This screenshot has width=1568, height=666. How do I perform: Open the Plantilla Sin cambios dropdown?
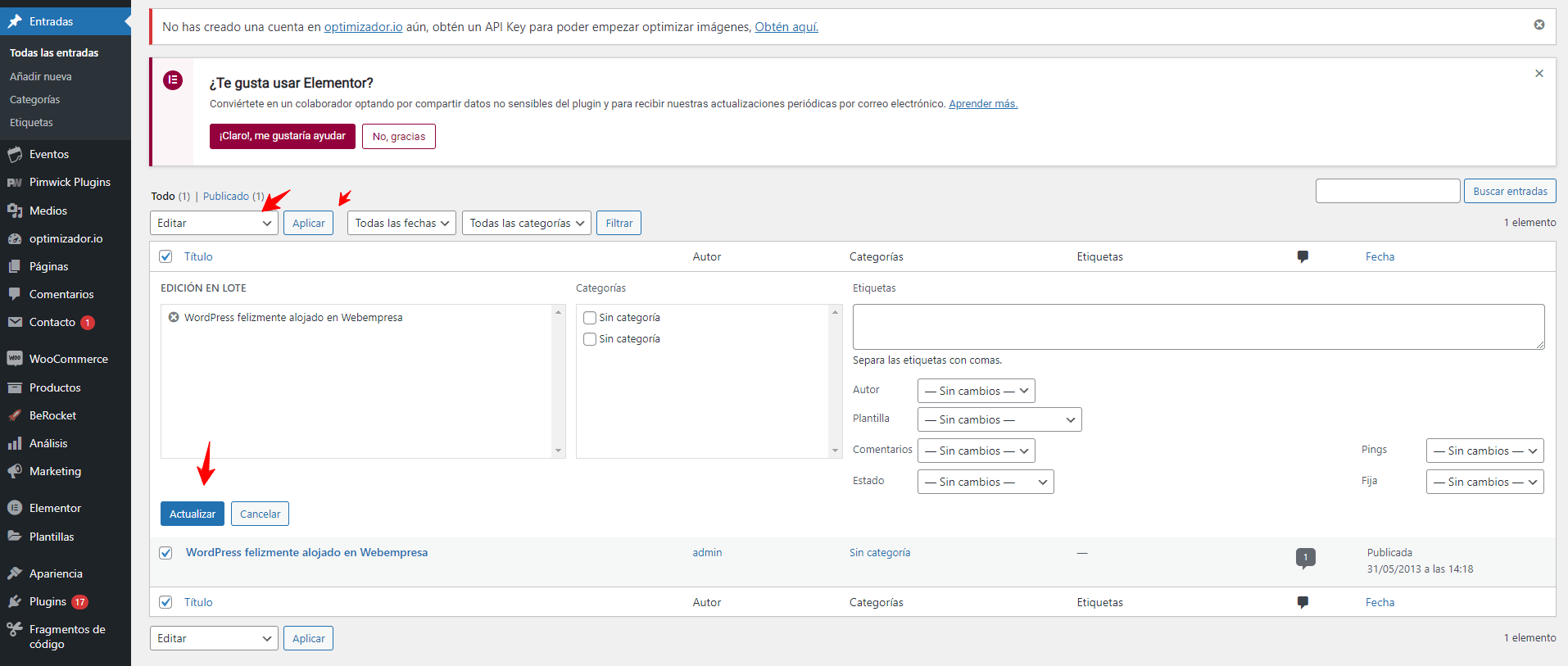click(x=999, y=419)
